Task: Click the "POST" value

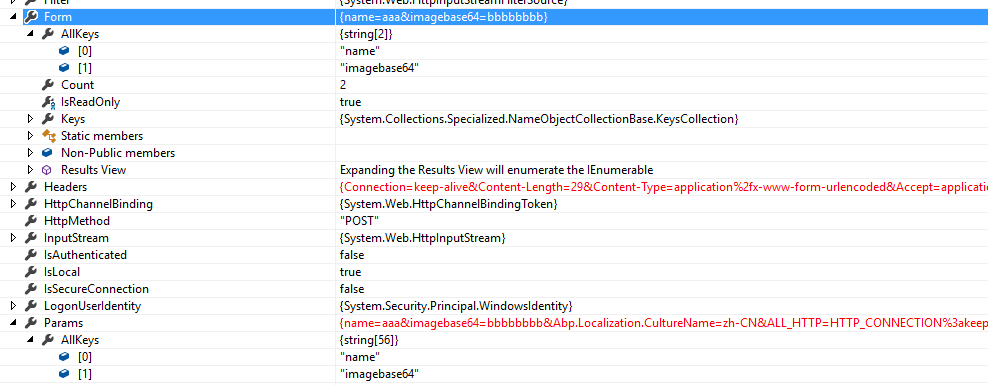Action: (359, 221)
